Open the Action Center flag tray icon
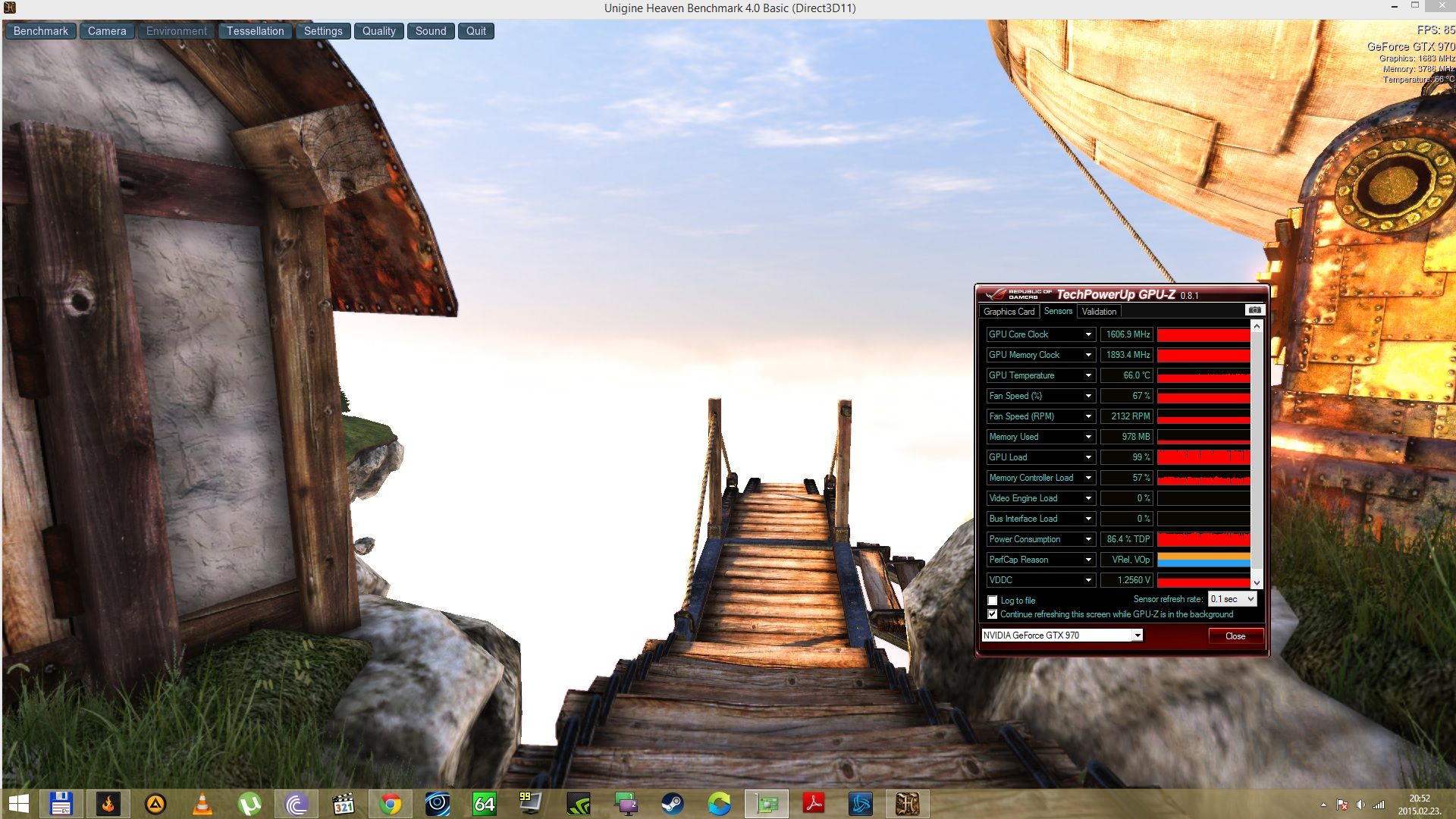1456x819 pixels. (1341, 805)
